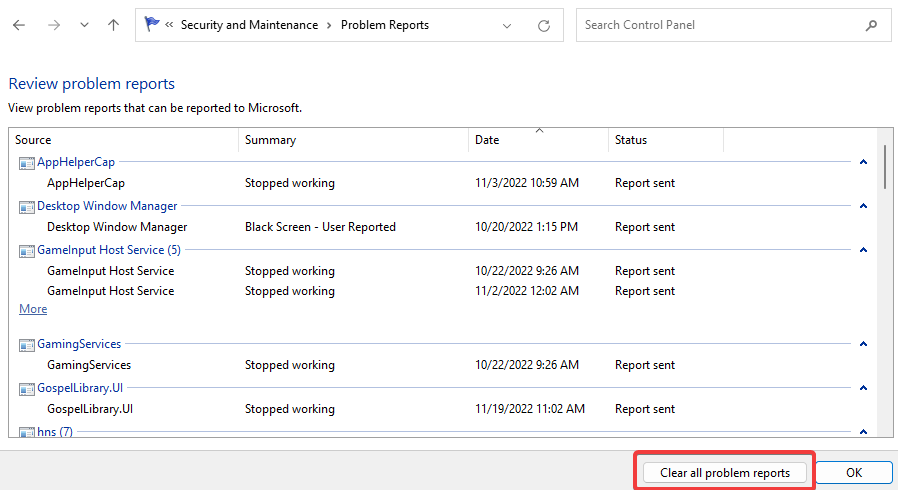Click the Forward navigation arrow

click(52, 25)
